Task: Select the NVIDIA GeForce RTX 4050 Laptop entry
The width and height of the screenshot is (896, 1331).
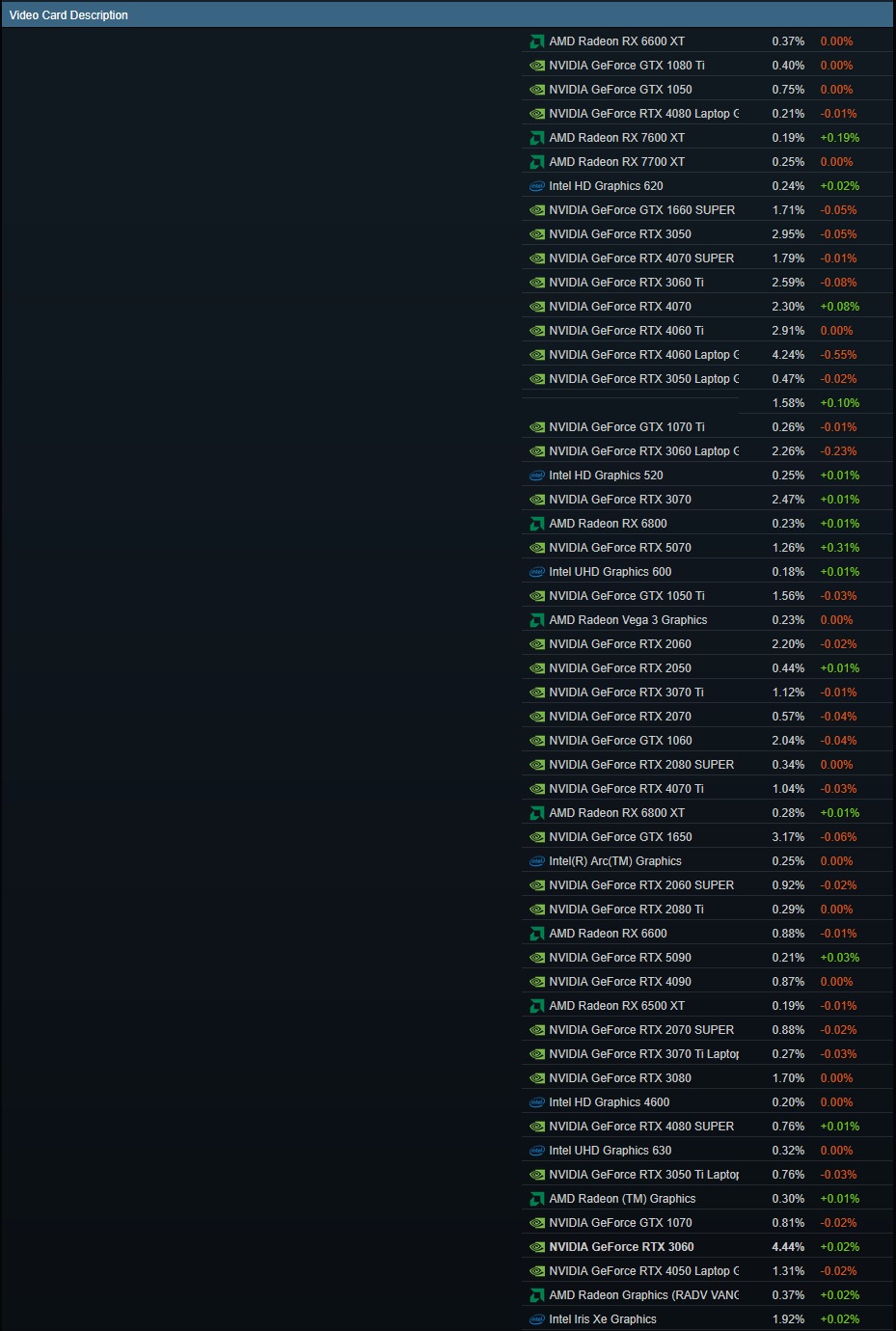Action: [x=644, y=1271]
